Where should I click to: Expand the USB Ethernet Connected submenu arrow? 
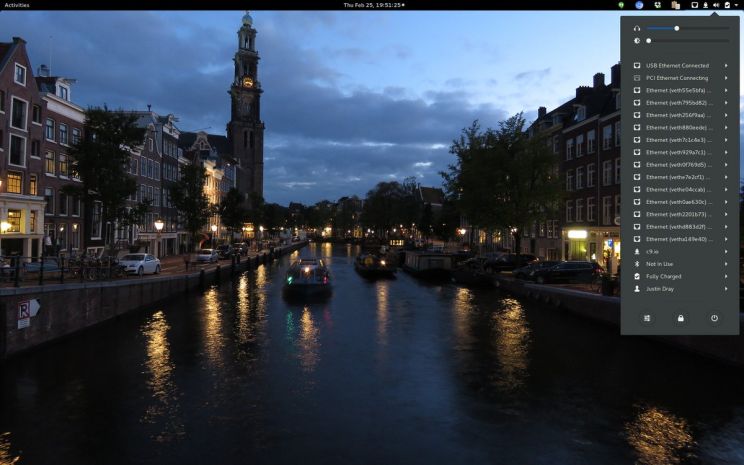point(726,65)
